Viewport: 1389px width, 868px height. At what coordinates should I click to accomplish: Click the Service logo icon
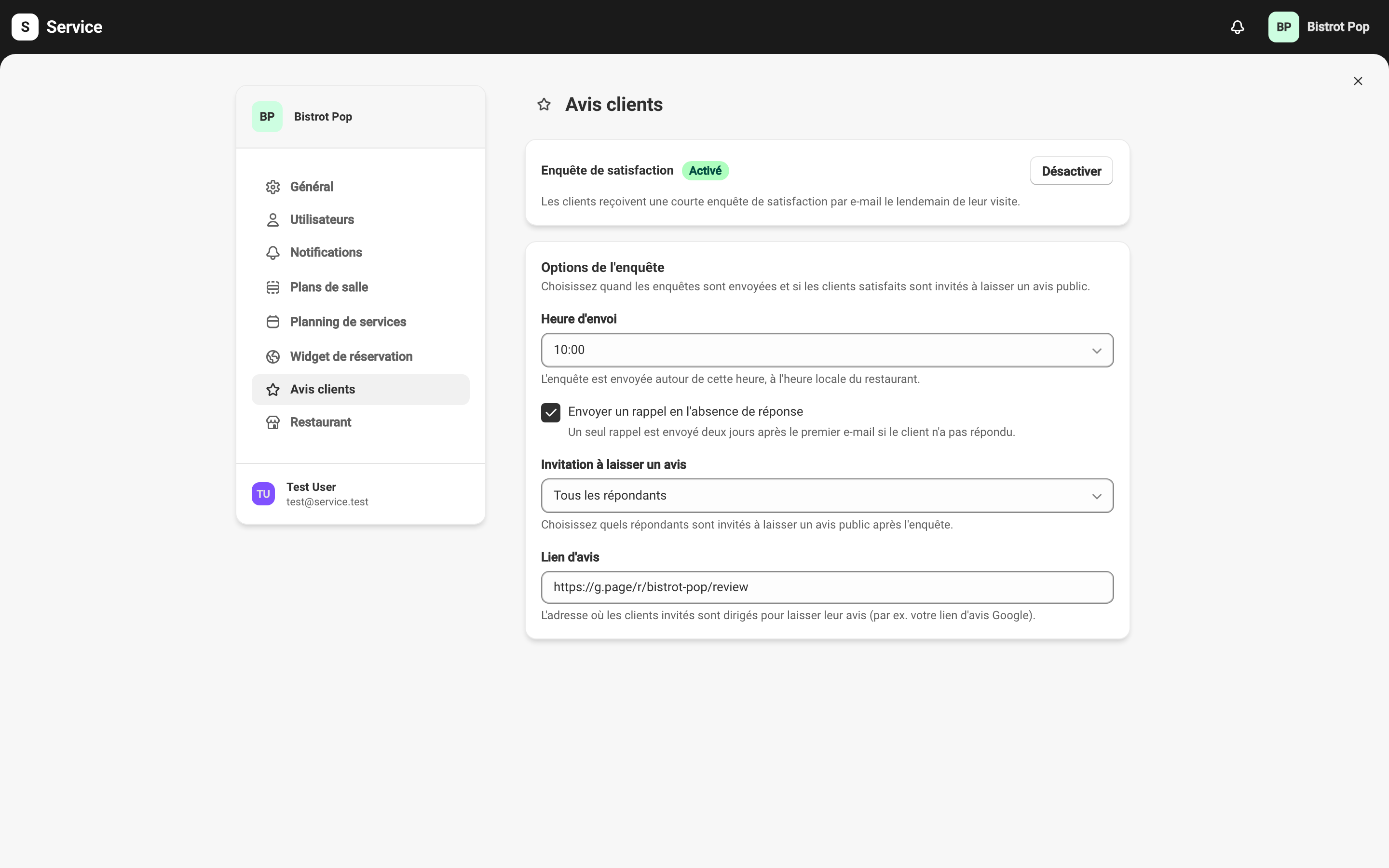25,27
